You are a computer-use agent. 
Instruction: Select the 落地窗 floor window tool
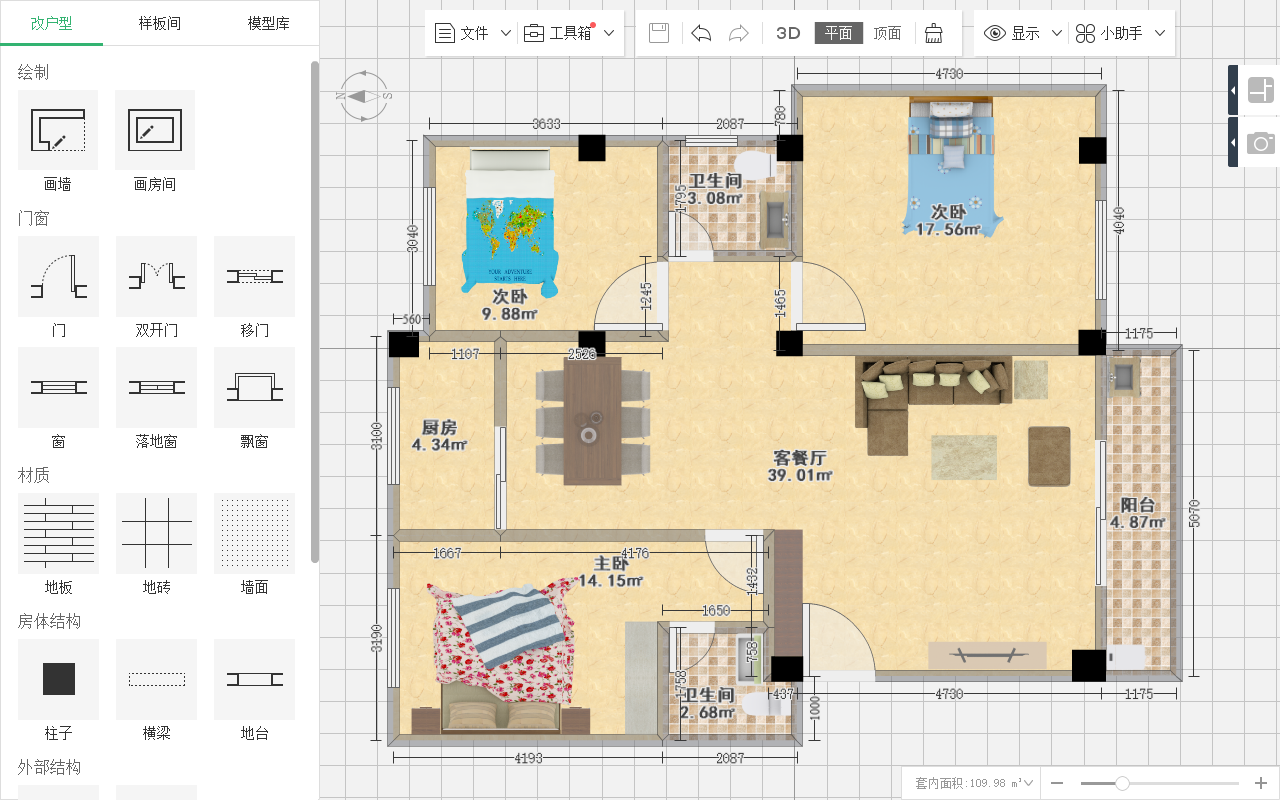pos(156,387)
